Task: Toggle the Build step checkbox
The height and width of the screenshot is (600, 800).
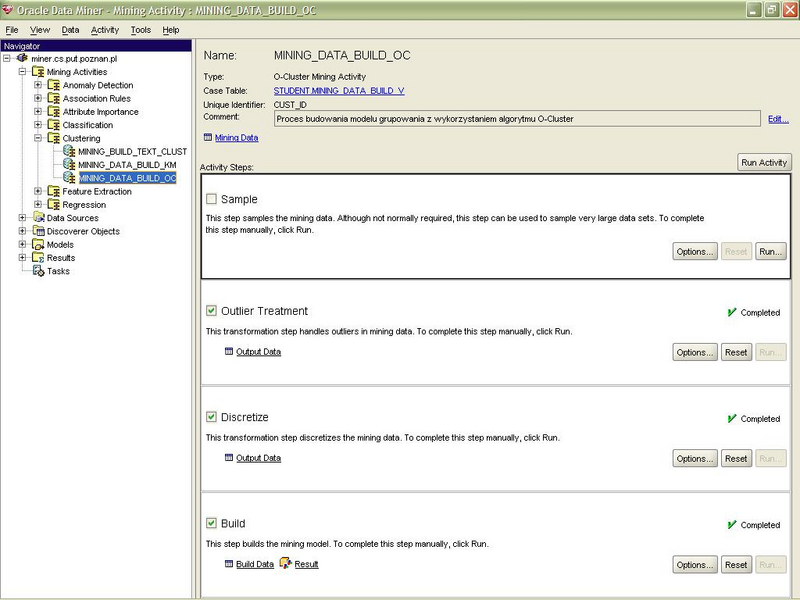Action: tap(211, 522)
